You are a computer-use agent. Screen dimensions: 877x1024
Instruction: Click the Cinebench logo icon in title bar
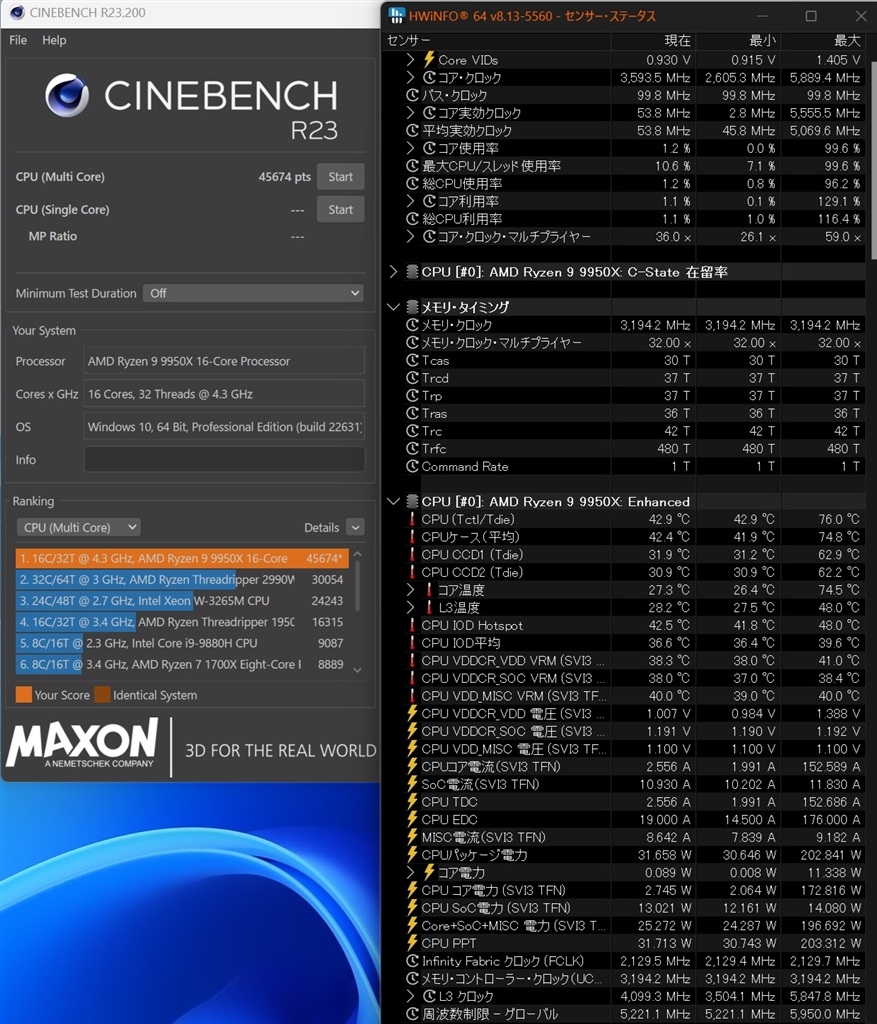click(x=17, y=12)
